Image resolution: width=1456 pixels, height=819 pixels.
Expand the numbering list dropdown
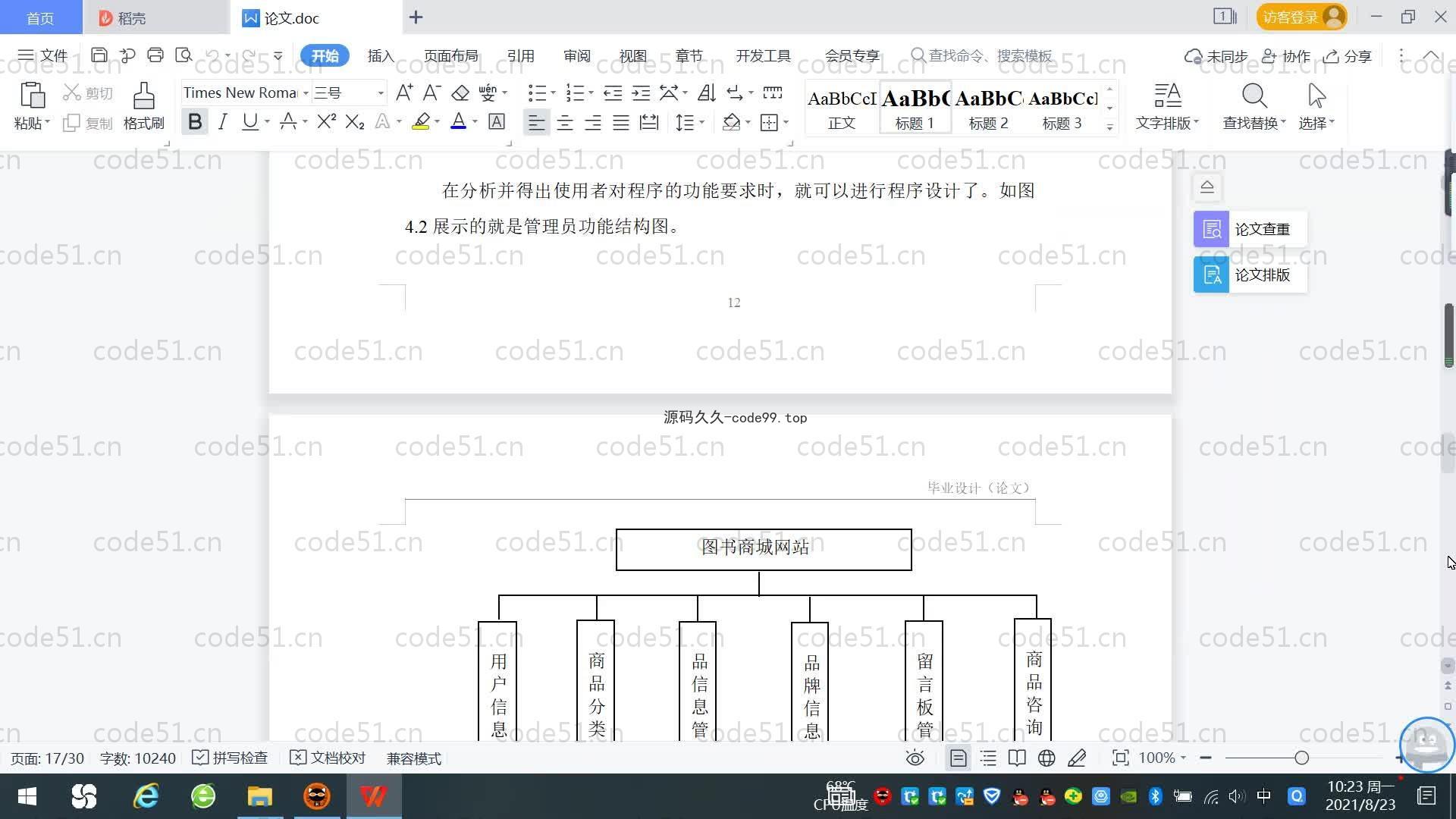591,93
